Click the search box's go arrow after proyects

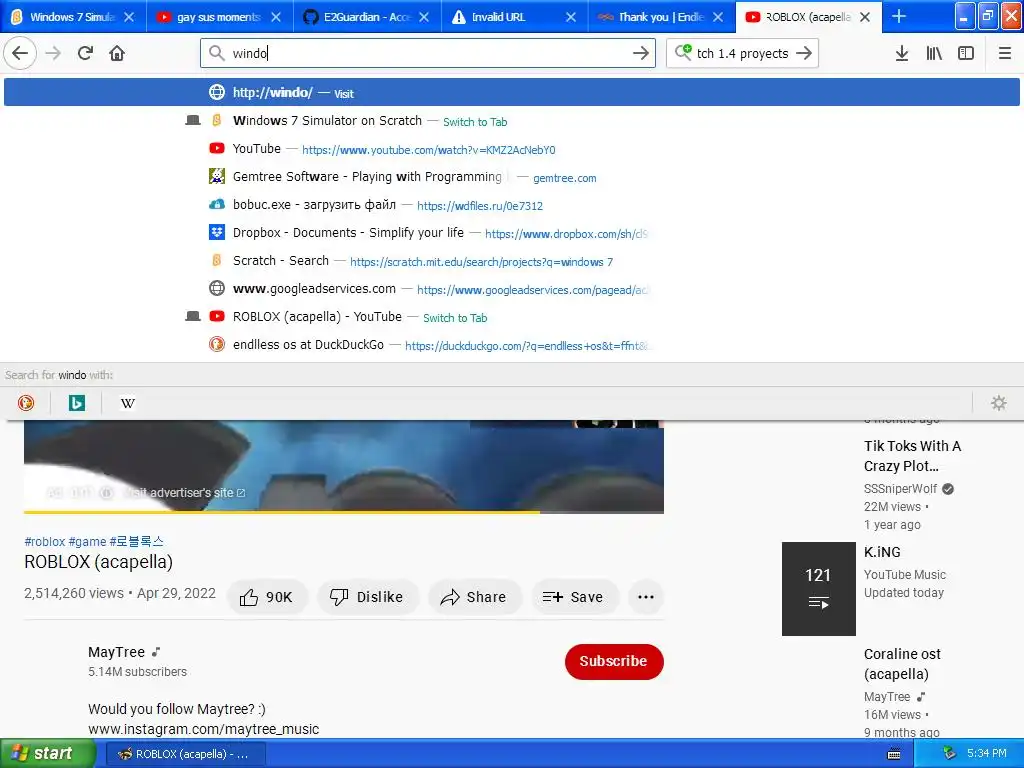coord(805,53)
